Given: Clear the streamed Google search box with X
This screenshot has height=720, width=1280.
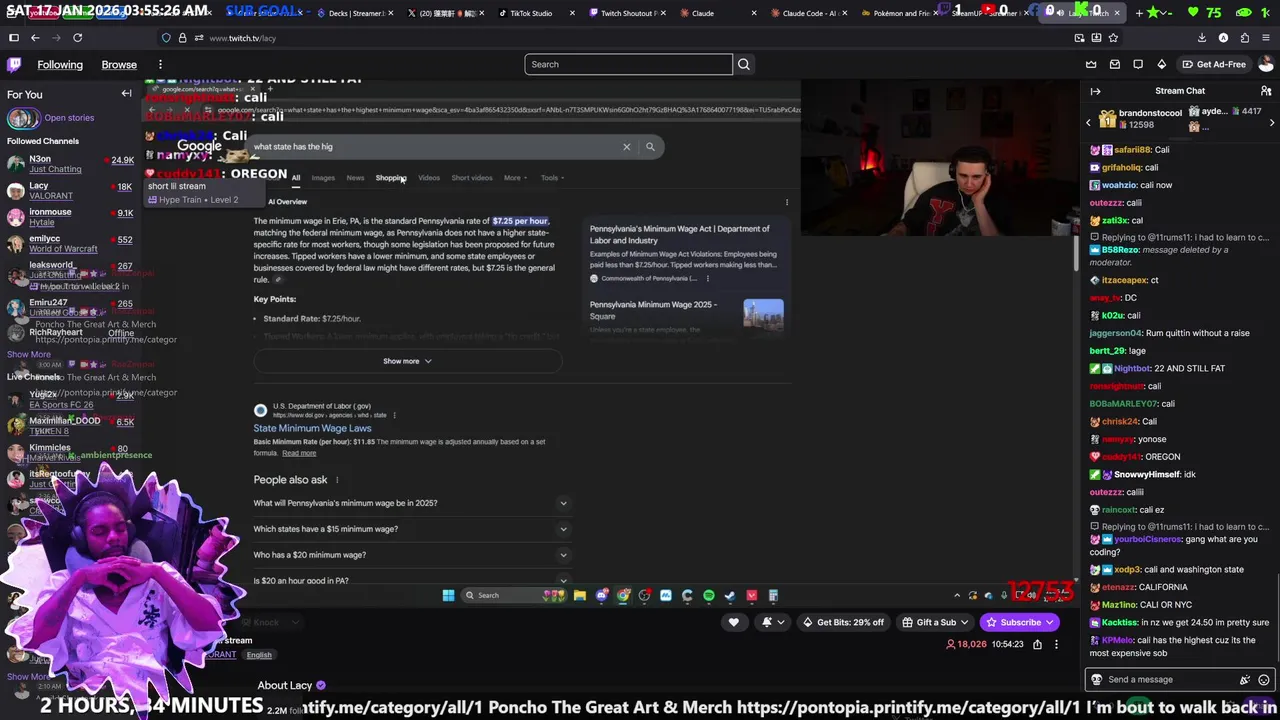Looking at the screenshot, I should point(627,147).
